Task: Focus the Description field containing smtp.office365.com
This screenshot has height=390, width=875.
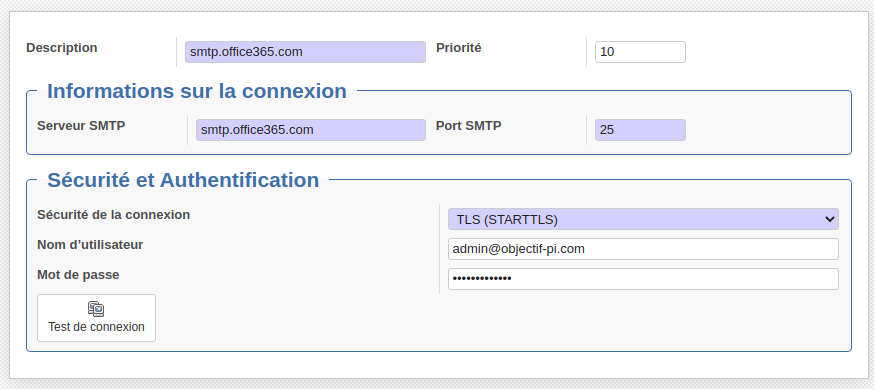Action: (x=305, y=52)
